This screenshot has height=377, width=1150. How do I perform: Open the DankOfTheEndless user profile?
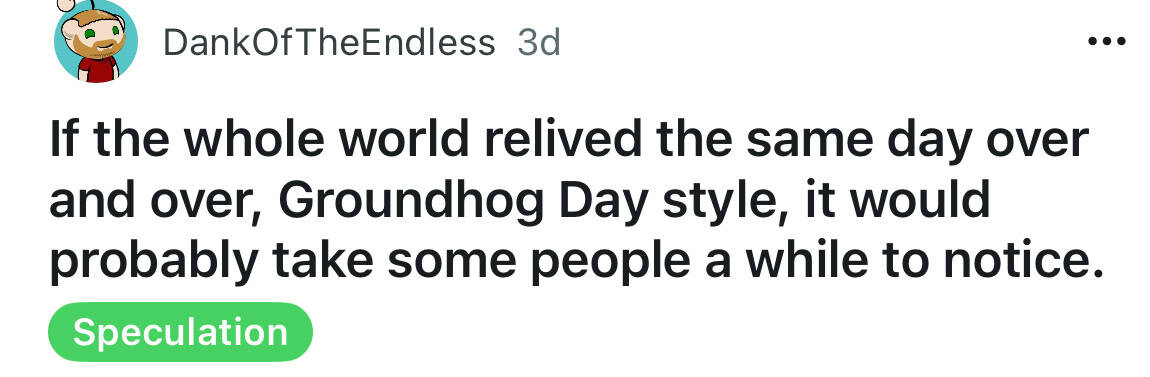pos(329,43)
